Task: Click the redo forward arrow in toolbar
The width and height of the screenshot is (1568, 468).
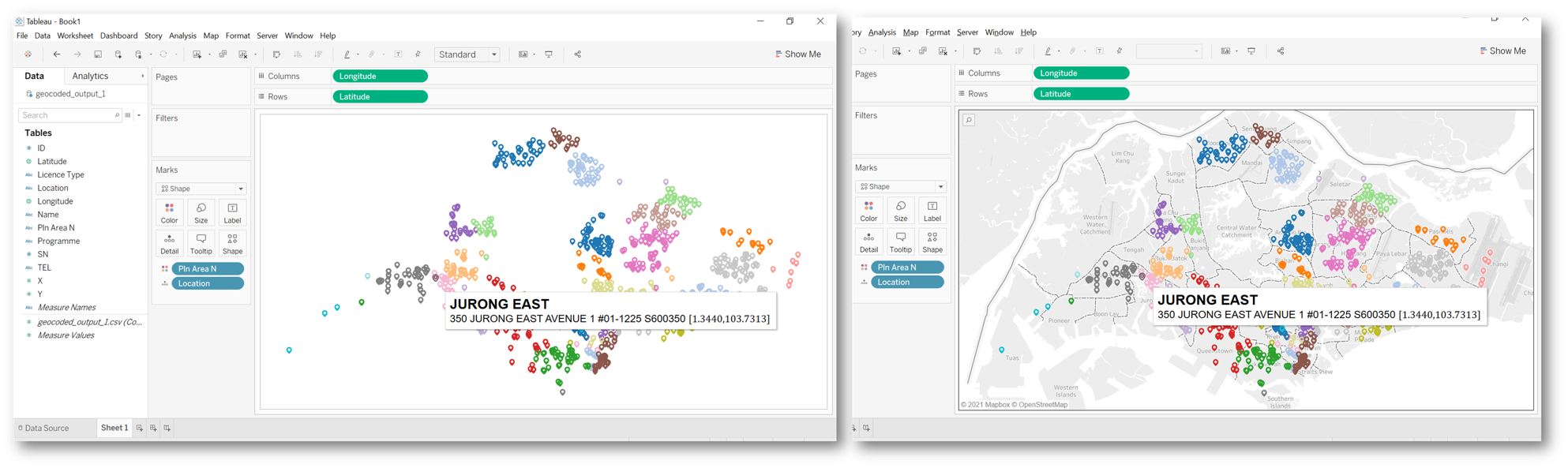Action: tap(77, 54)
